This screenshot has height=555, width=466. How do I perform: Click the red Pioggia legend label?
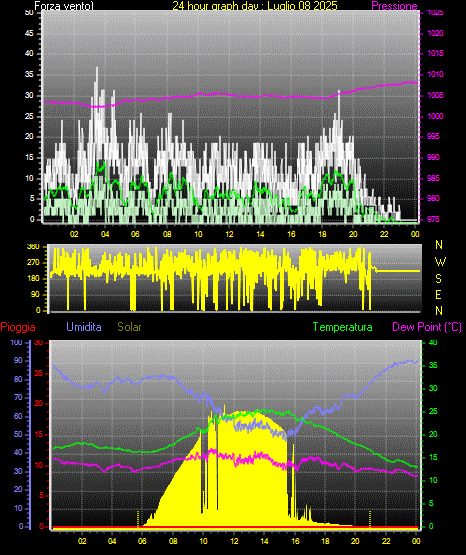click(18, 327)
